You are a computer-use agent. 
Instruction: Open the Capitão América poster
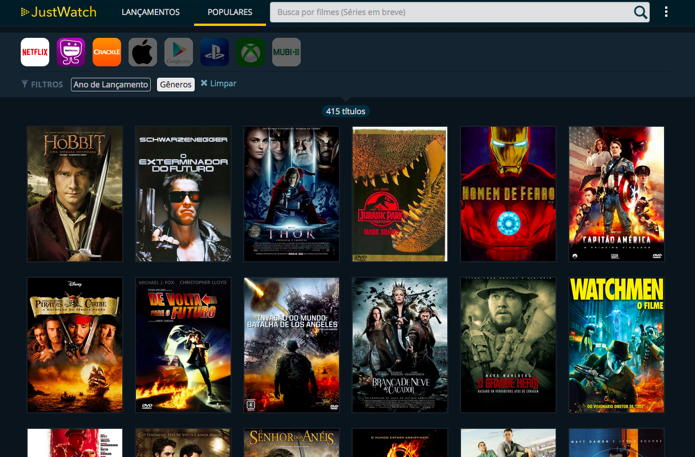[617, 194]
